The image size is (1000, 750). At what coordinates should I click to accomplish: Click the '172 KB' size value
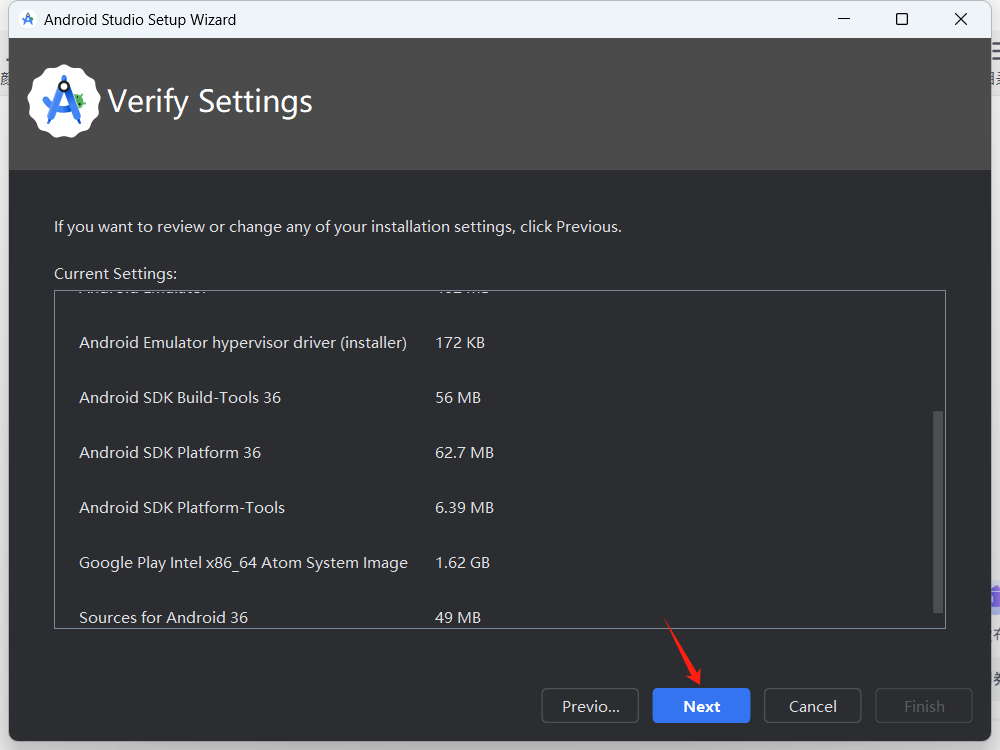(x=460, y=342)
